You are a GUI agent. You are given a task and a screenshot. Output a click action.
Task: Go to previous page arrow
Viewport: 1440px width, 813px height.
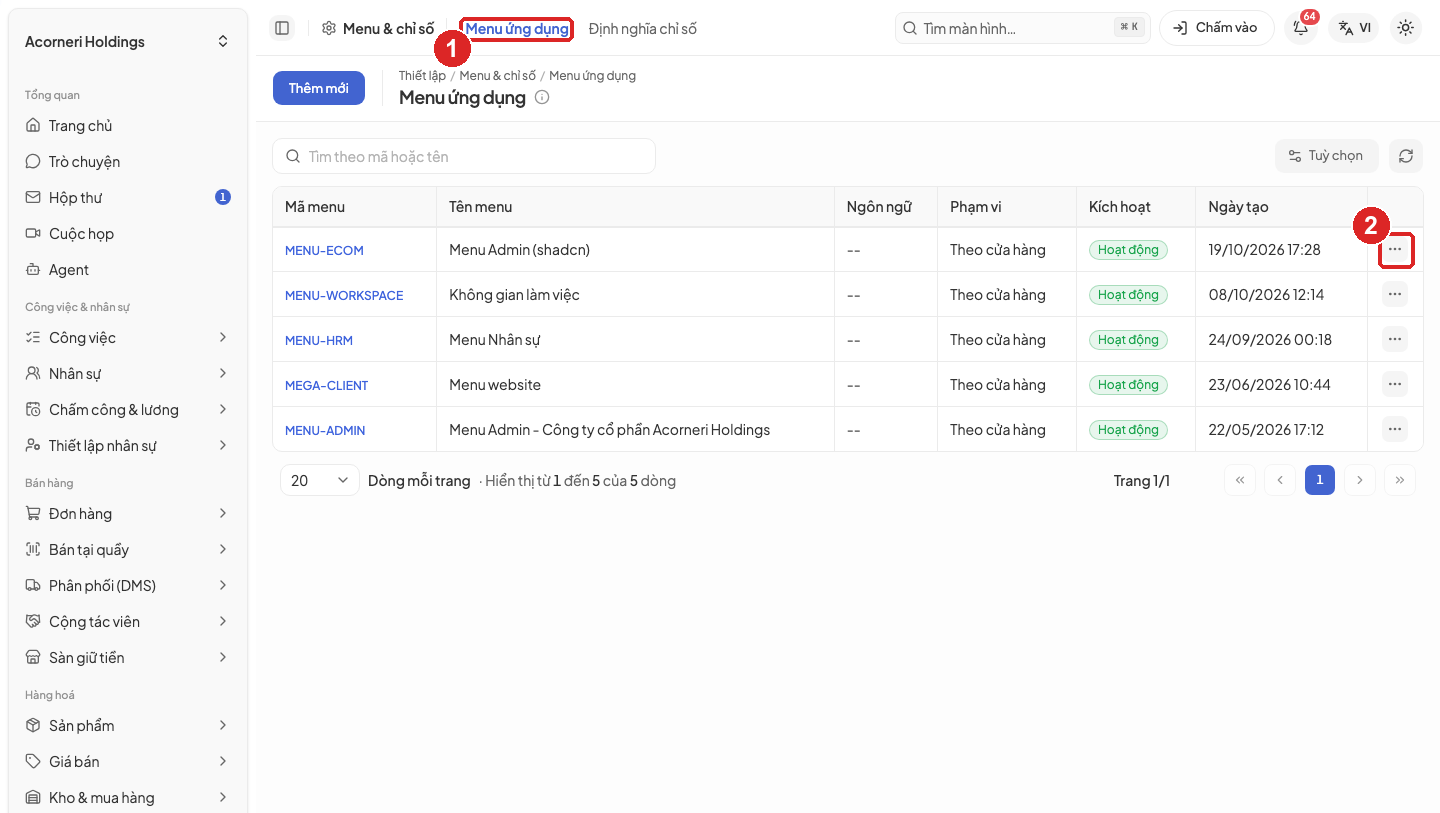click(1280, 480)
